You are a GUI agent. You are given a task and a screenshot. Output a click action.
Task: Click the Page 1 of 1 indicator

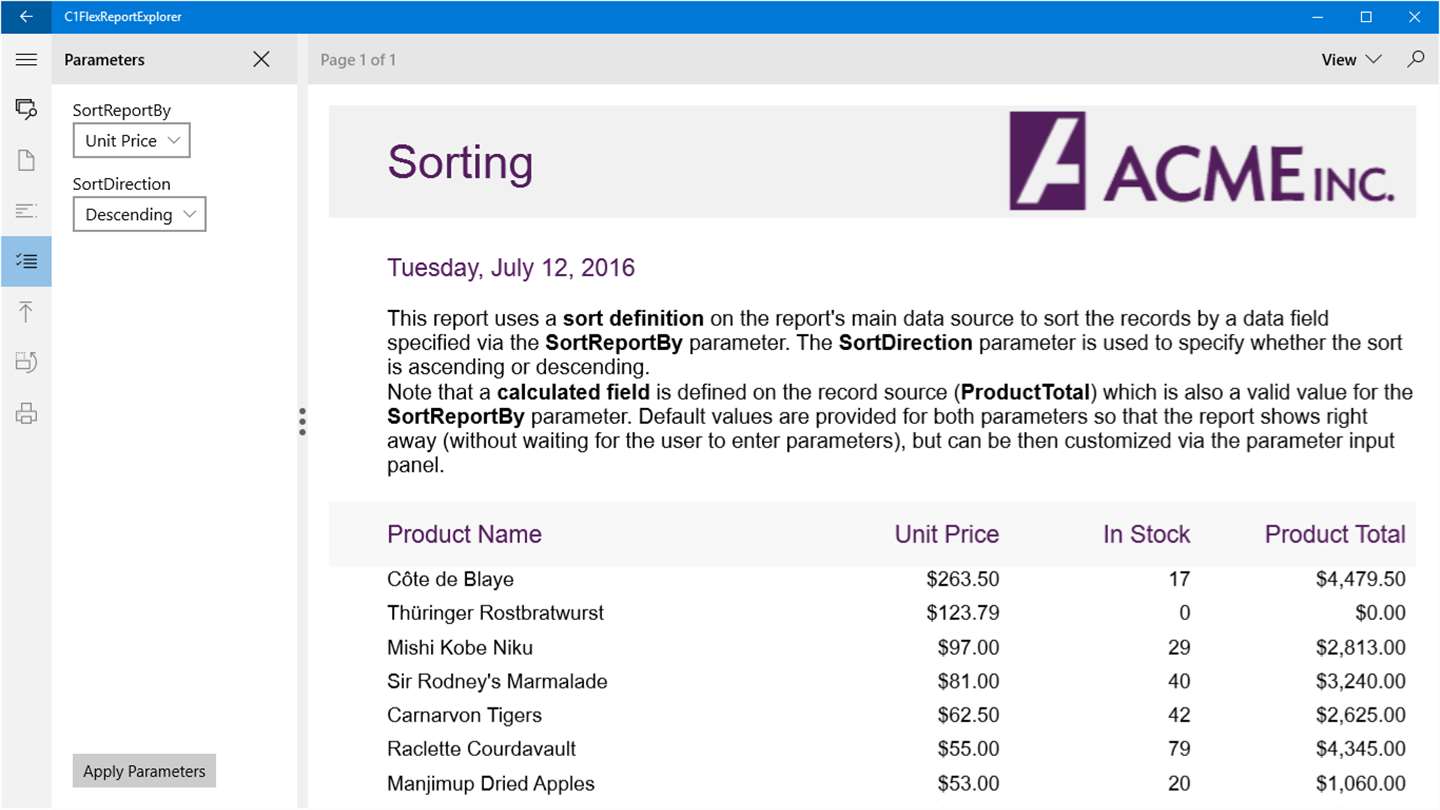pyautogui.click(x=358, y=60)
